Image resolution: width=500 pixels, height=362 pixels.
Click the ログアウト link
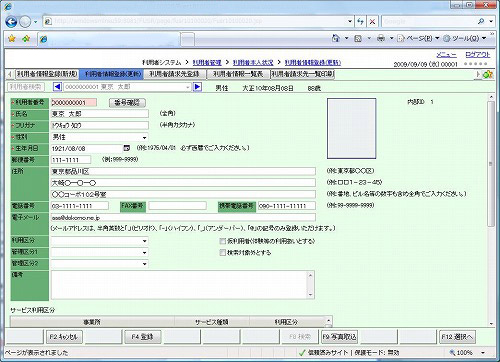[478, 55]
